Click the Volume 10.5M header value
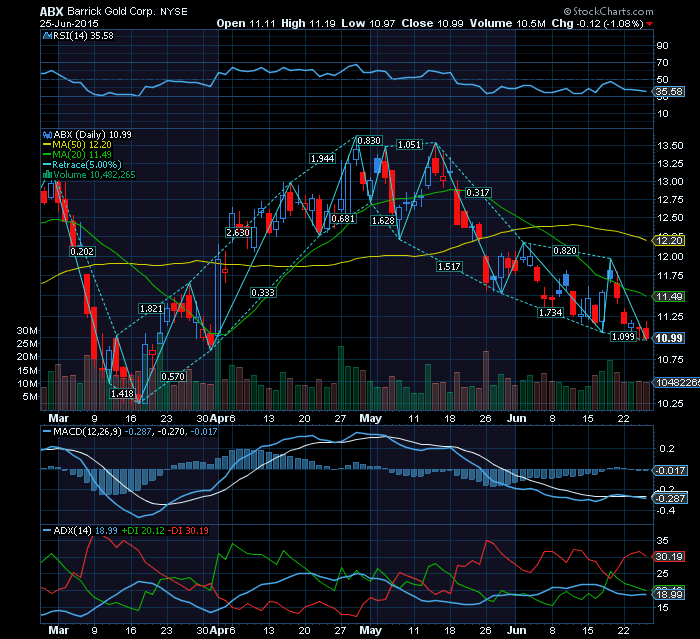 pyautogui.click(x=508, y=24)
